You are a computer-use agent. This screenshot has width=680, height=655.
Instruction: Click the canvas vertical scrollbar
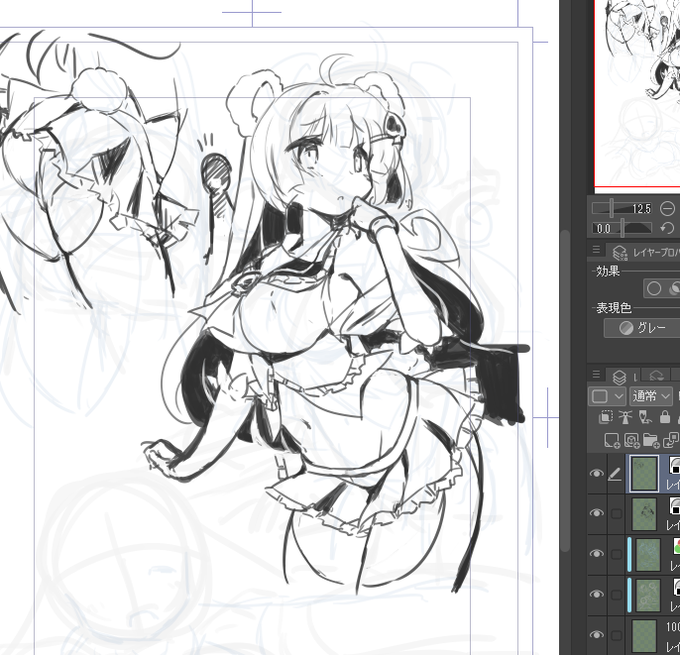click(565, 390)
